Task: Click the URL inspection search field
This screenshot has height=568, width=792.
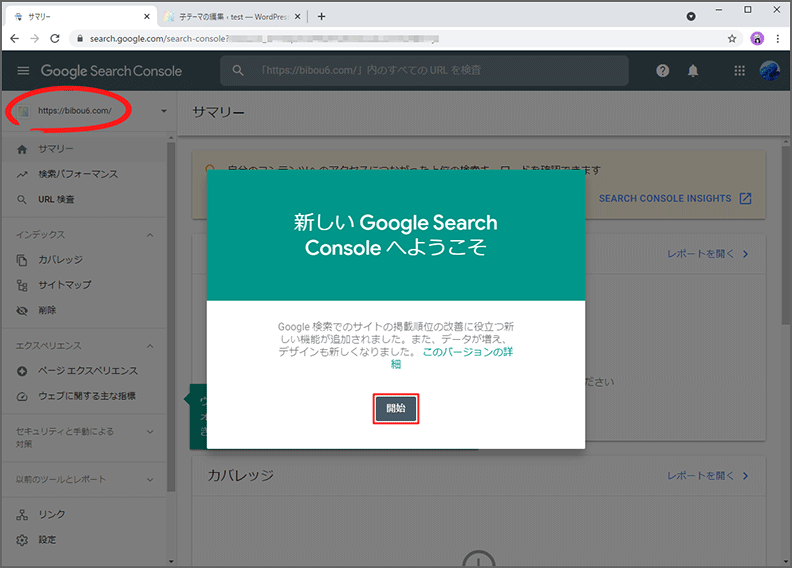Action: coord(424,71)
